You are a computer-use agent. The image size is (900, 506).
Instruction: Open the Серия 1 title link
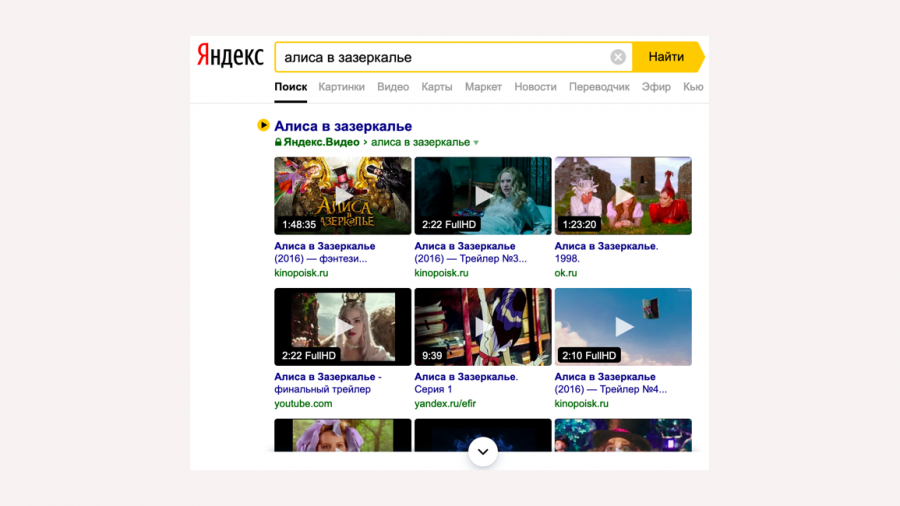point(466,383)
